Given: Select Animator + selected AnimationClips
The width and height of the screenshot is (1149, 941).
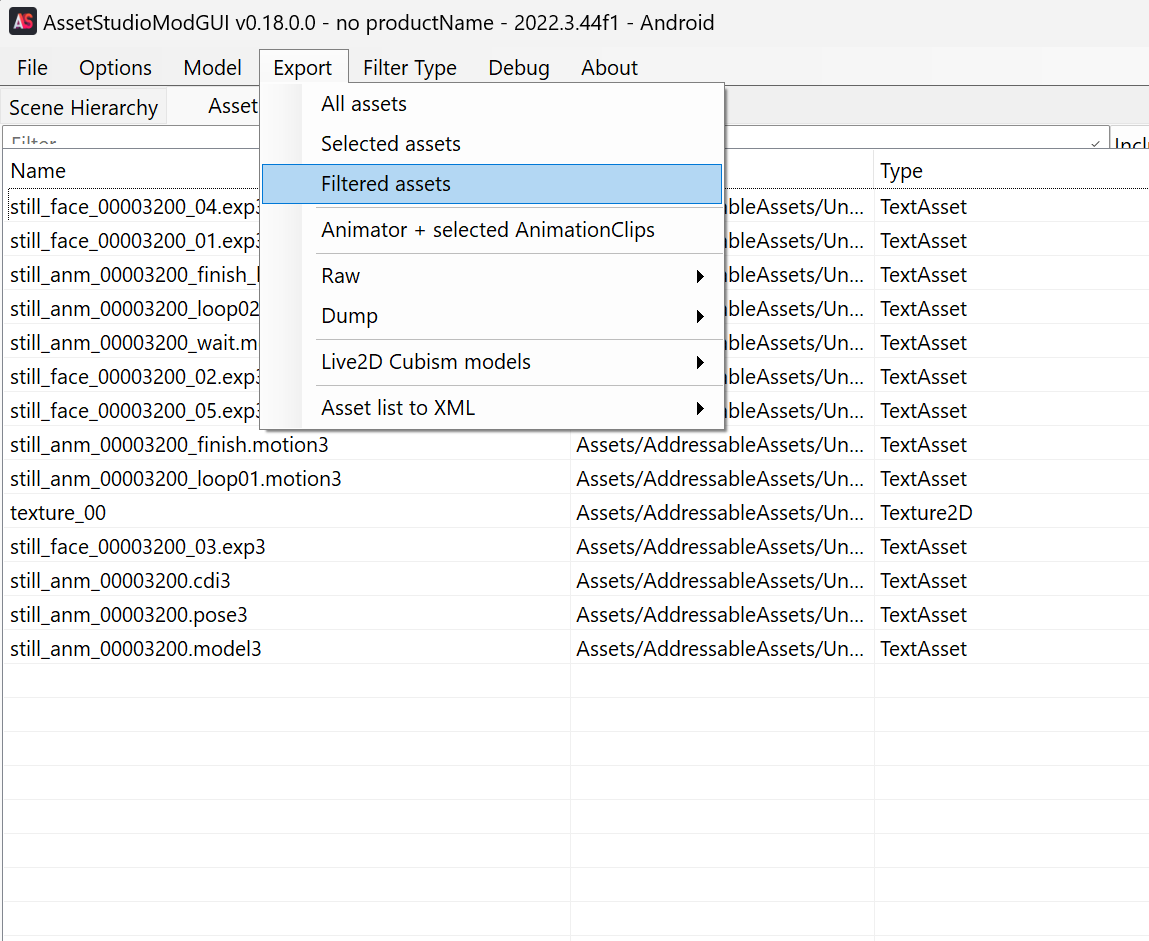Looking at the screenshot, I should click(492, 230).
